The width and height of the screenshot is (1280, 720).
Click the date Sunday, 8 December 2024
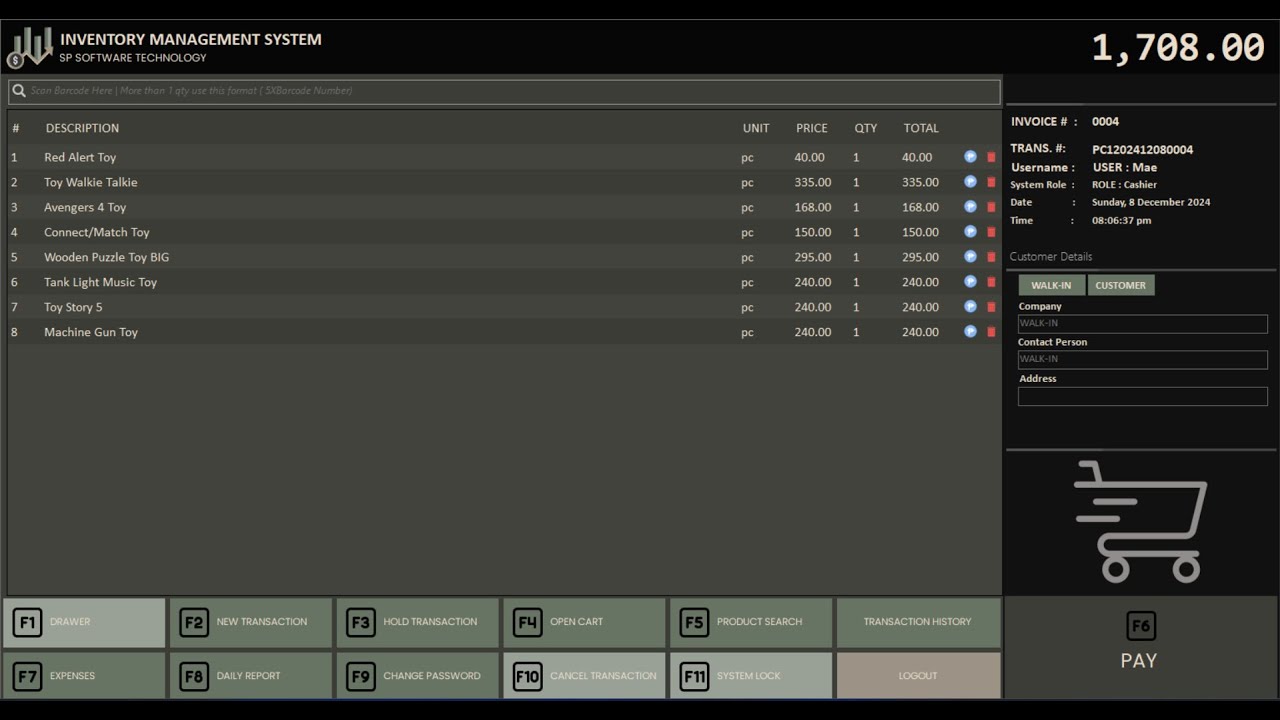point(1151,202)
